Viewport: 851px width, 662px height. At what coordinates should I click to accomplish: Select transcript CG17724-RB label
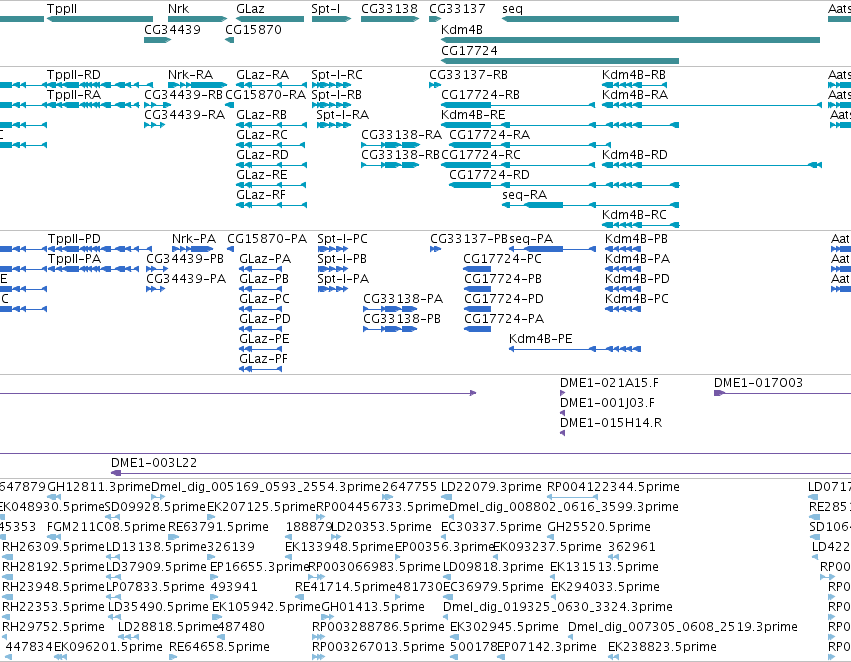(x=480, y=94)
